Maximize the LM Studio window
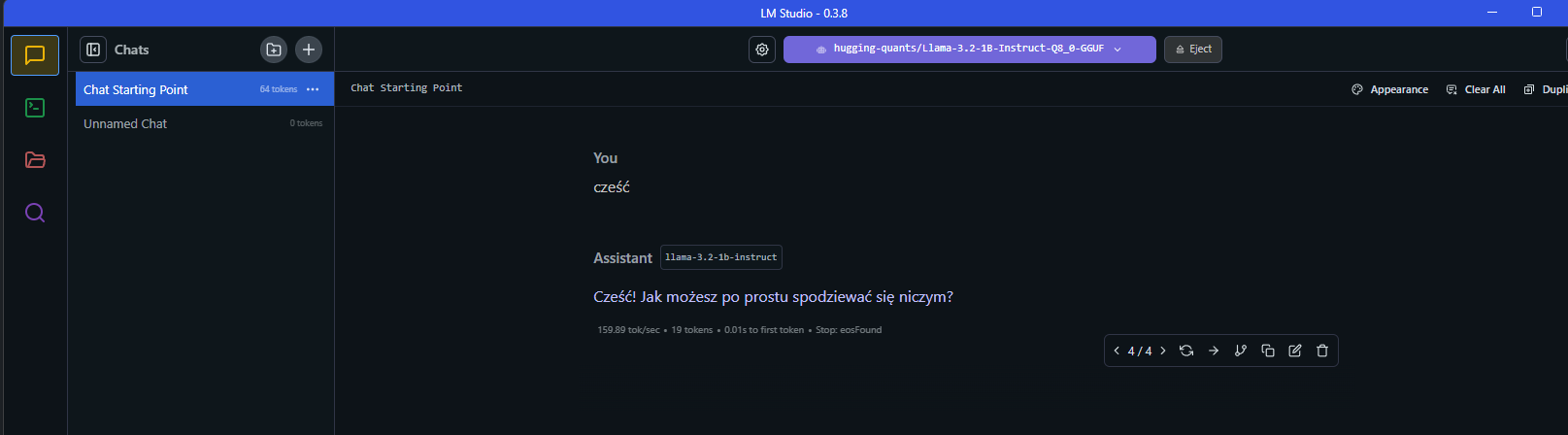The image size is (1568, 435). pos(1537,13)
